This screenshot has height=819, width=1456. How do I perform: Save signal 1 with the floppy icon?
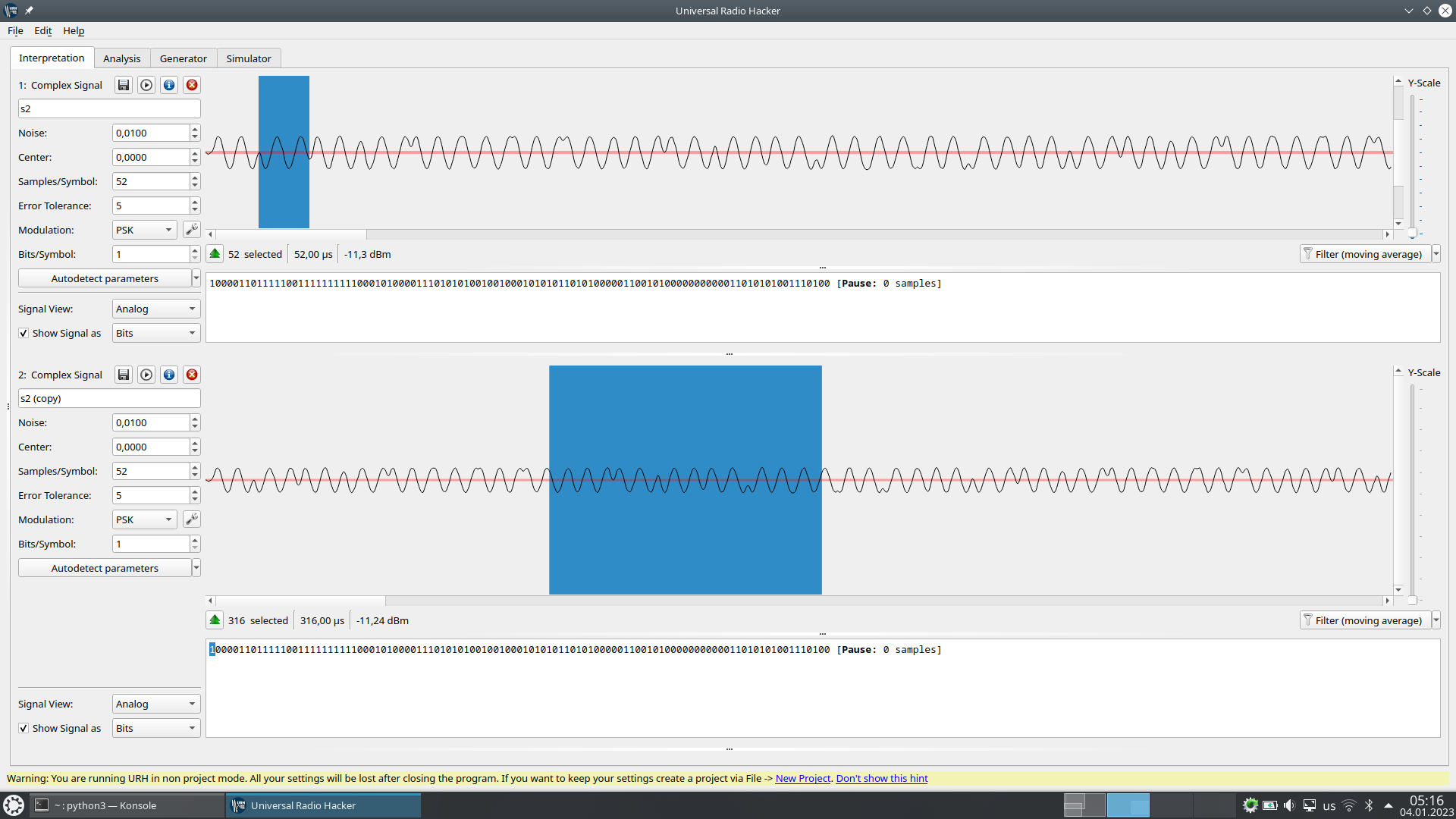124,85
